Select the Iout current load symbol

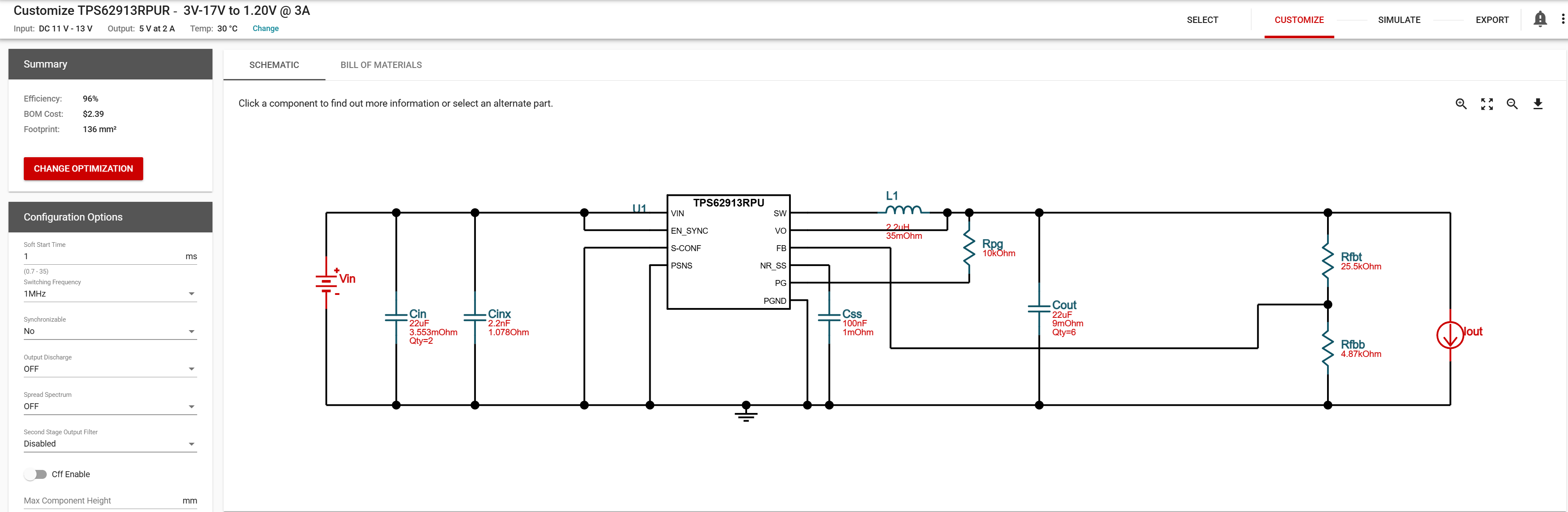click(1450, 335)
